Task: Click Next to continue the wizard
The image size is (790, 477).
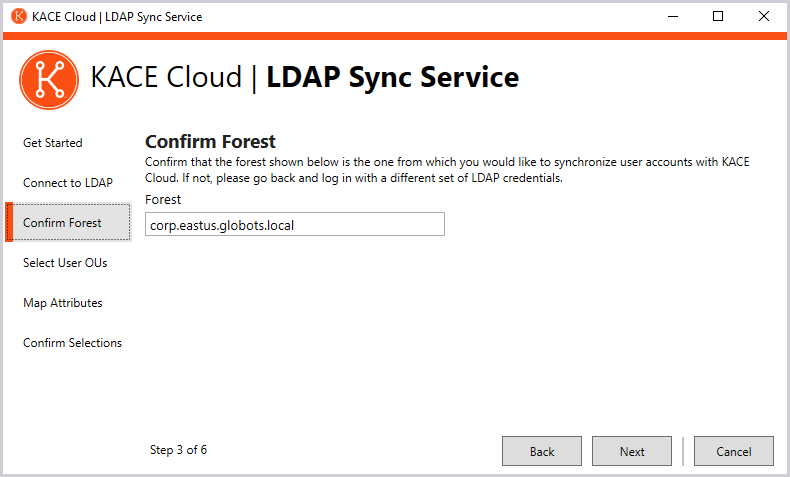Action: pyautogui.click(x=632, y=451)
